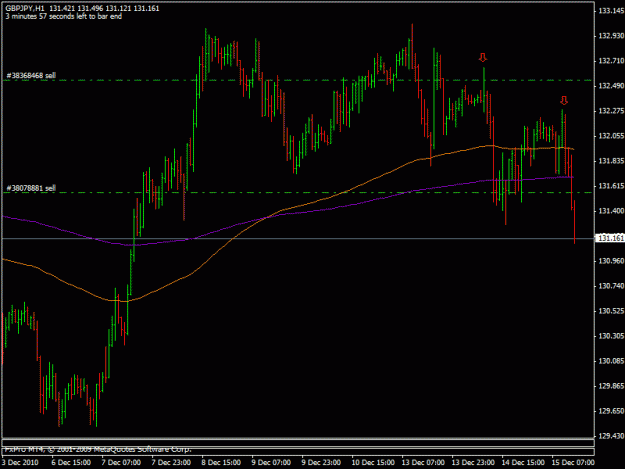Viewport: 625px width, 469px height.
Task: Click the current price label 131.161
Action: 610,238
